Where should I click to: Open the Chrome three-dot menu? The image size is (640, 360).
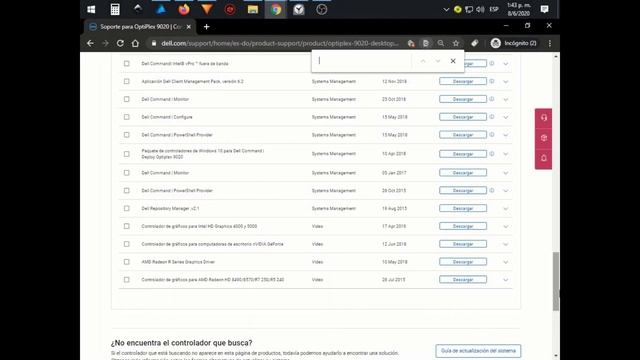550,43
